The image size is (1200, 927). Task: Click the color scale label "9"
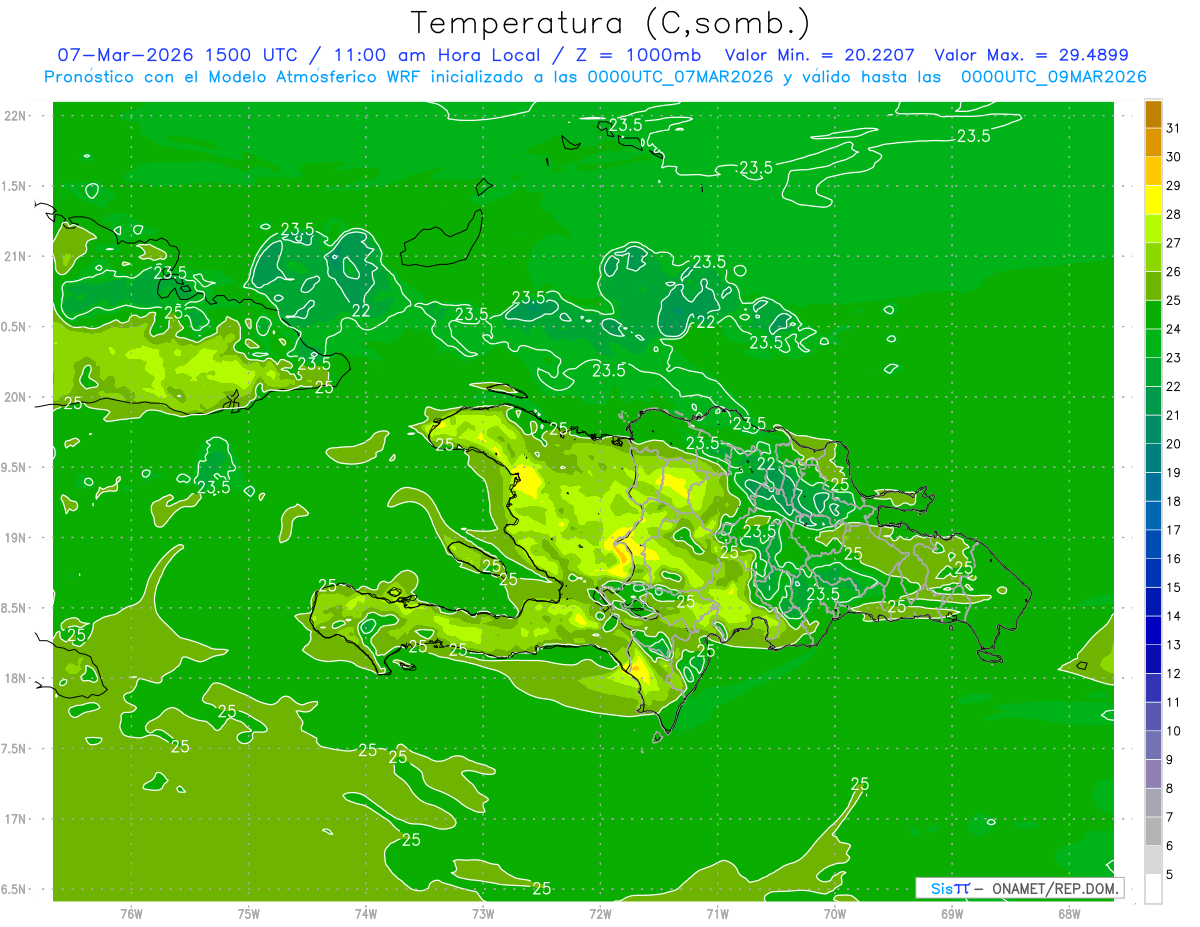[1170, 760]
